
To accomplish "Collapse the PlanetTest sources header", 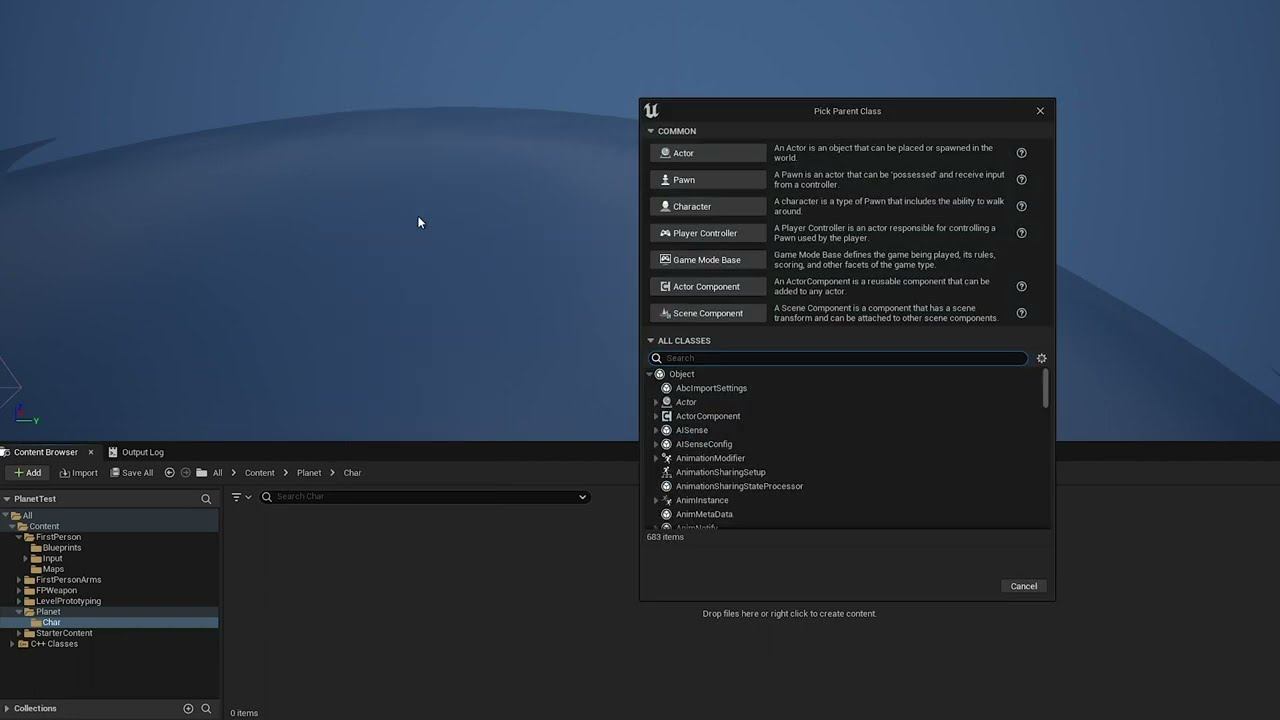I will coord(6,499).
